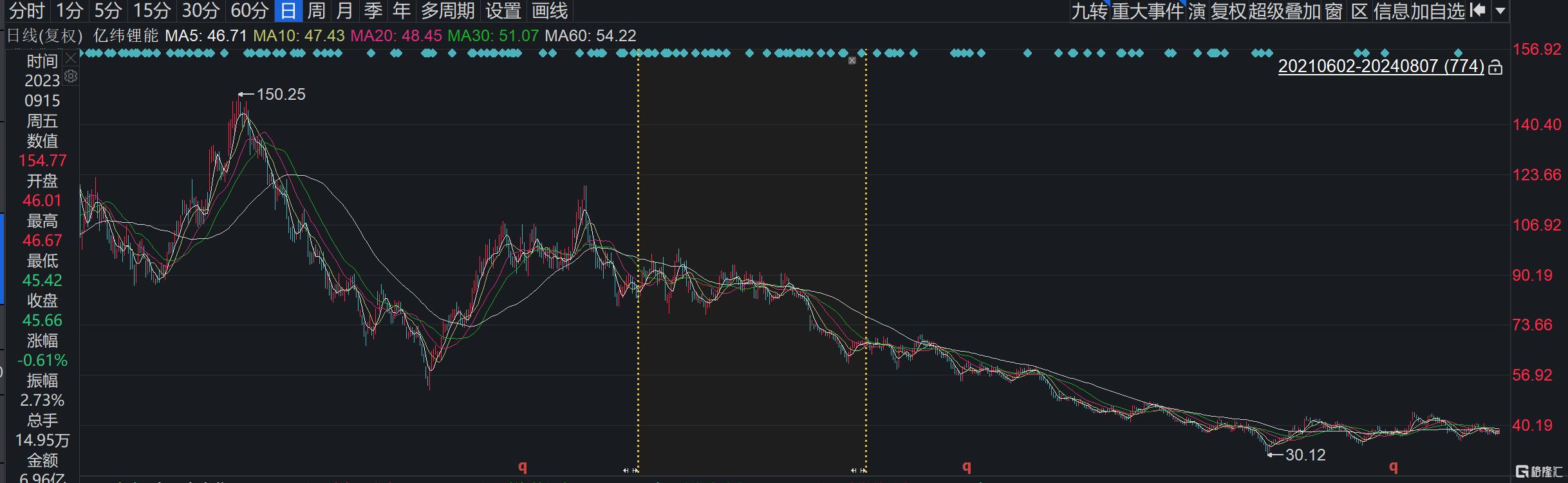Switch to 年 yearly chart

pos(402,10)
